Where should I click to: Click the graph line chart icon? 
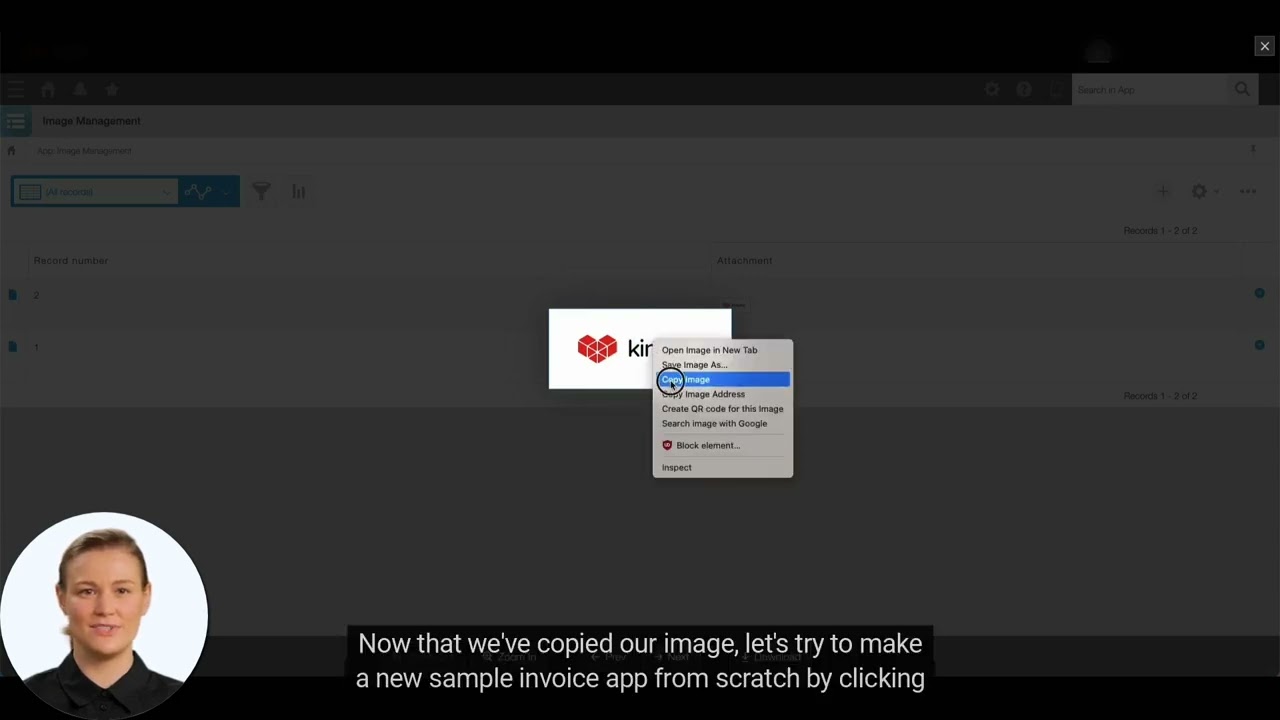(198, 192)
